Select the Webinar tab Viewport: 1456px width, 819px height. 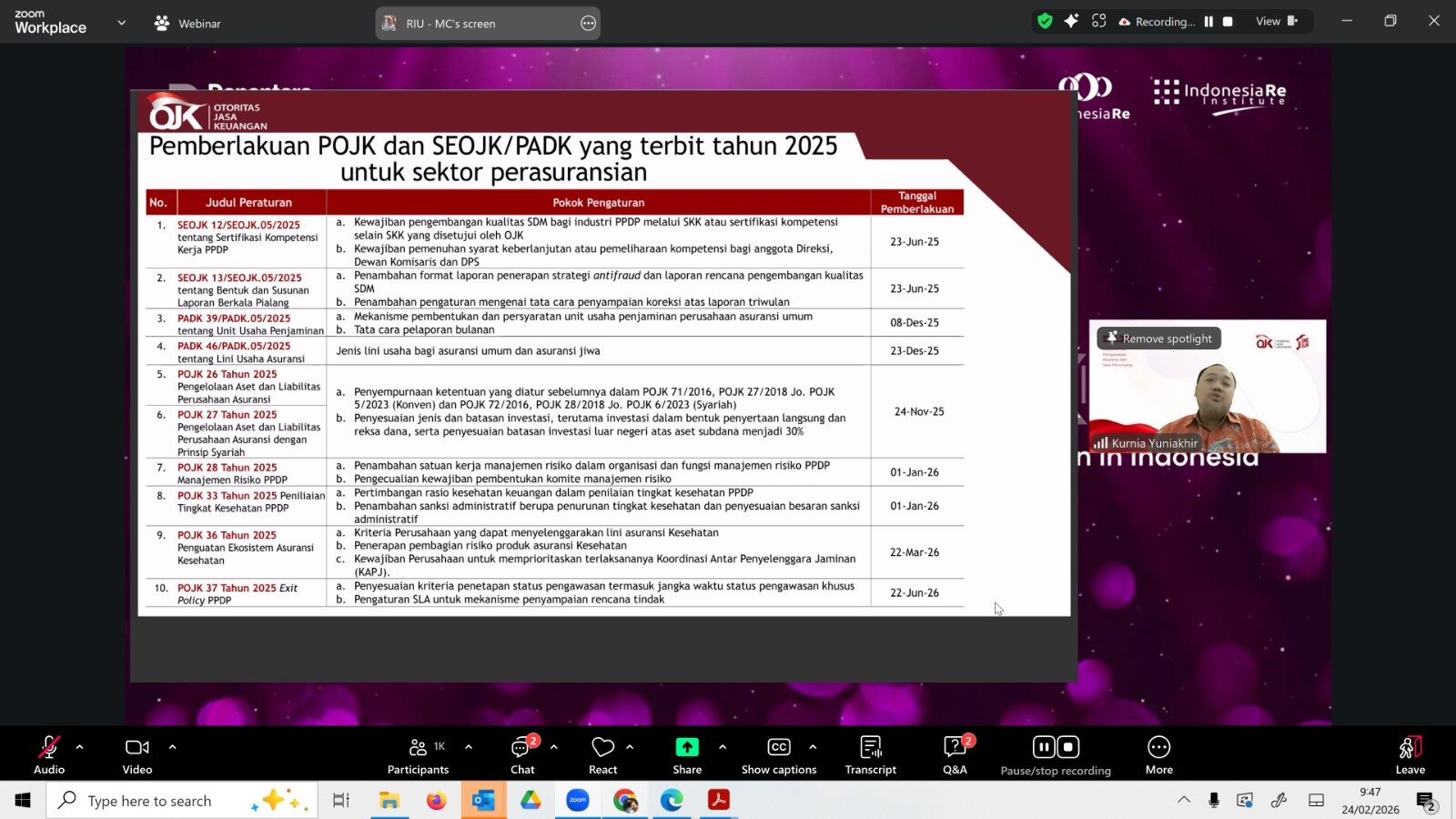[x=188, y=24]
